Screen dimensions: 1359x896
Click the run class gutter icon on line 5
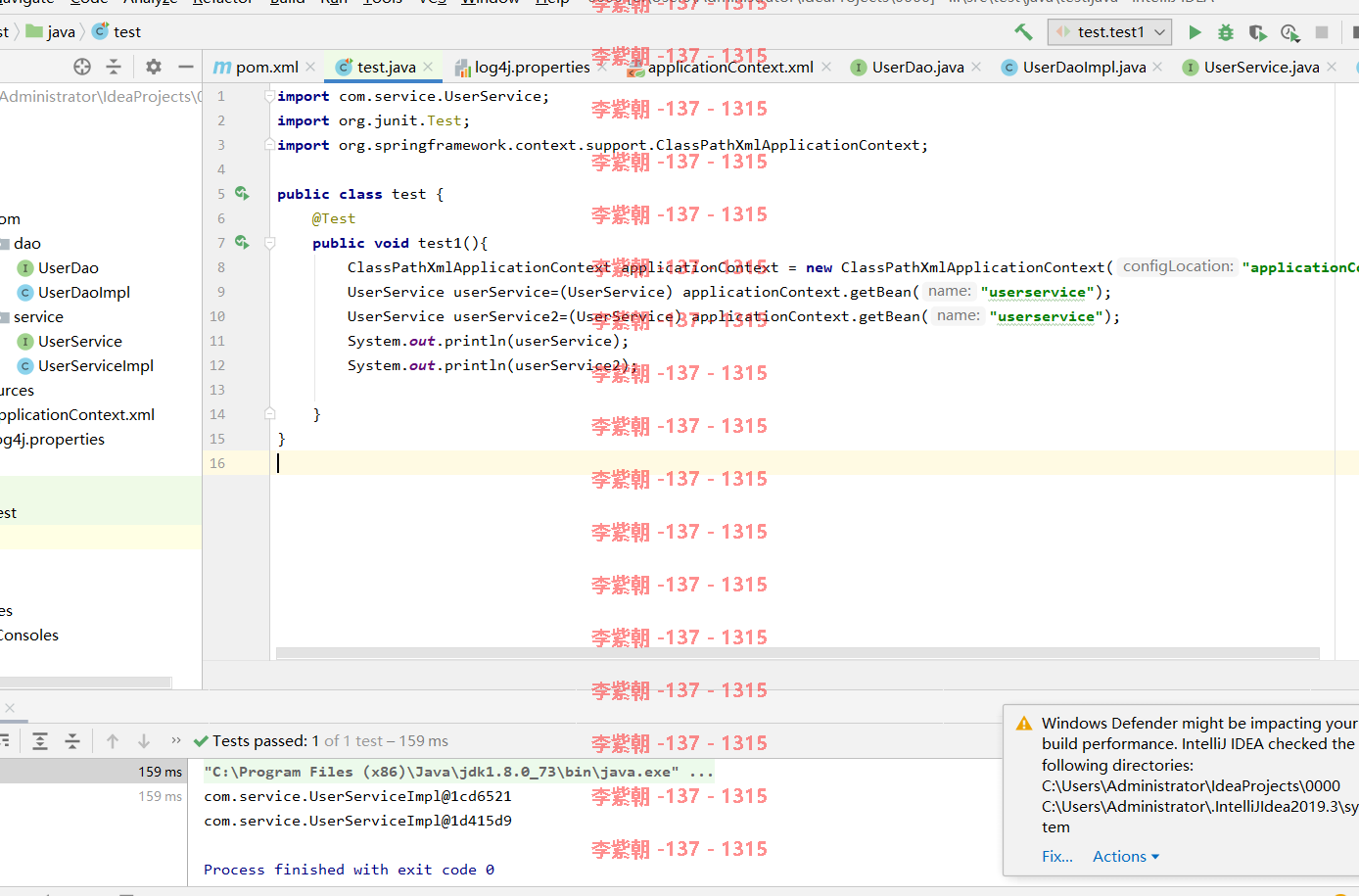pos(242,194)
